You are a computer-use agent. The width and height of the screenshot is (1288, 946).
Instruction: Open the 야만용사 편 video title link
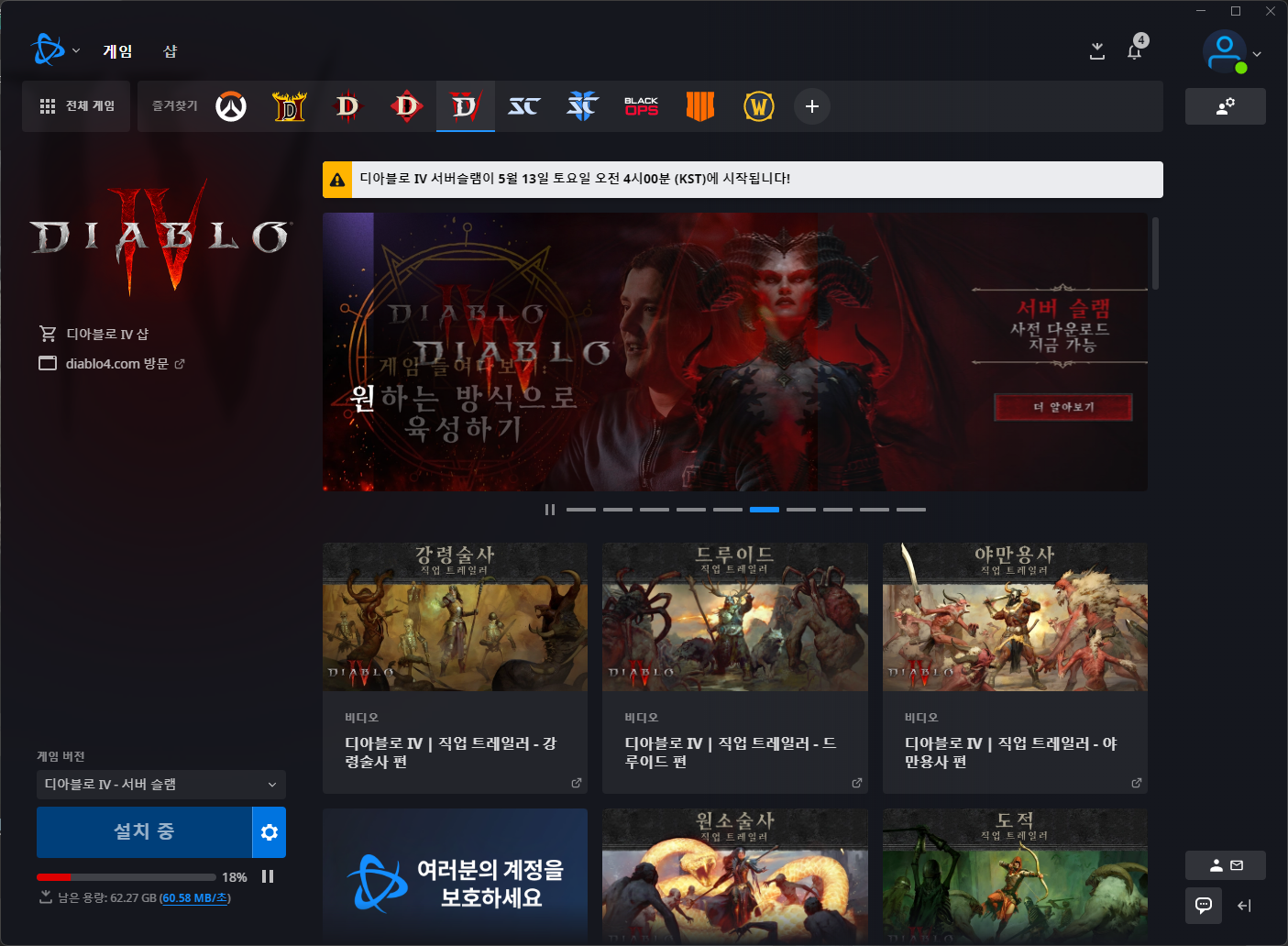coord(1011,753)
